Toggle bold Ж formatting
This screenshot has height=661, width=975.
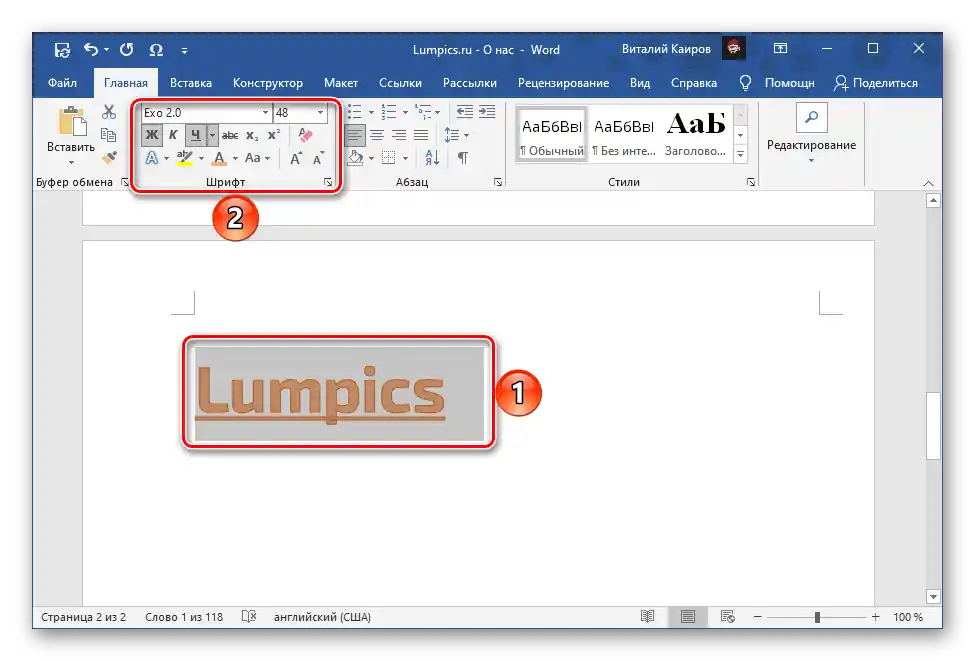[x=152, y=135]
